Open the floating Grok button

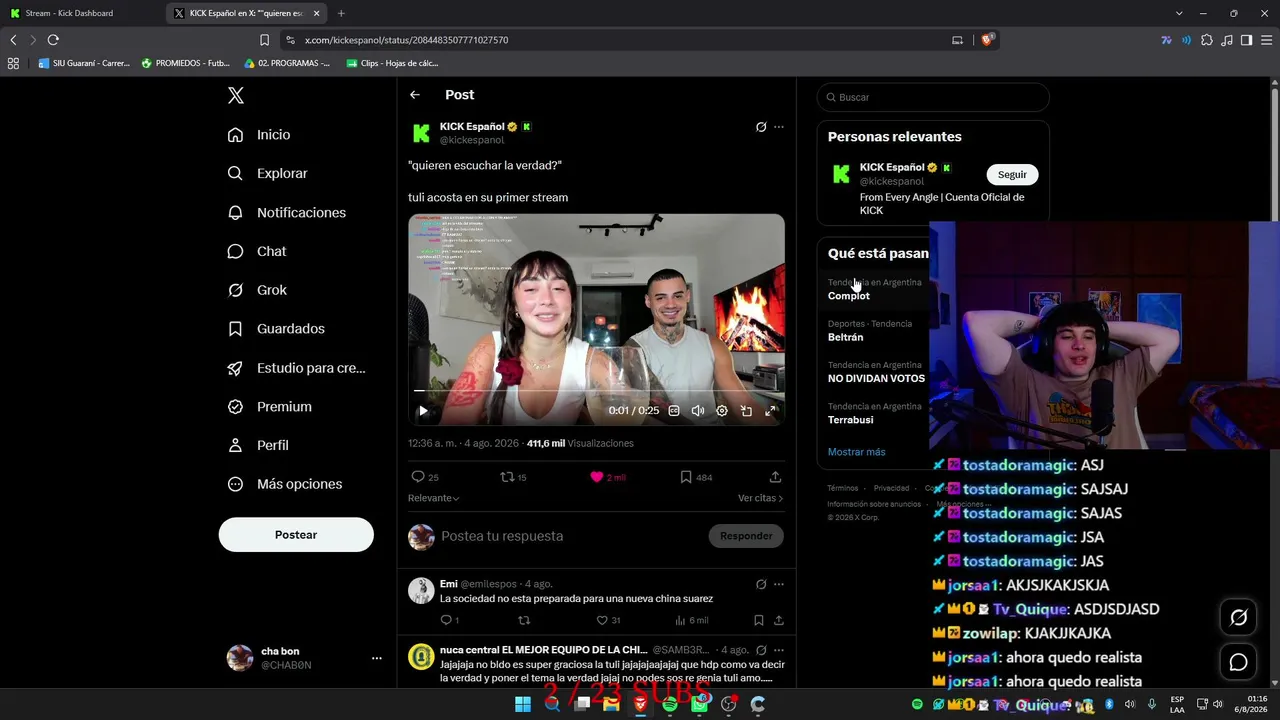1238,618
